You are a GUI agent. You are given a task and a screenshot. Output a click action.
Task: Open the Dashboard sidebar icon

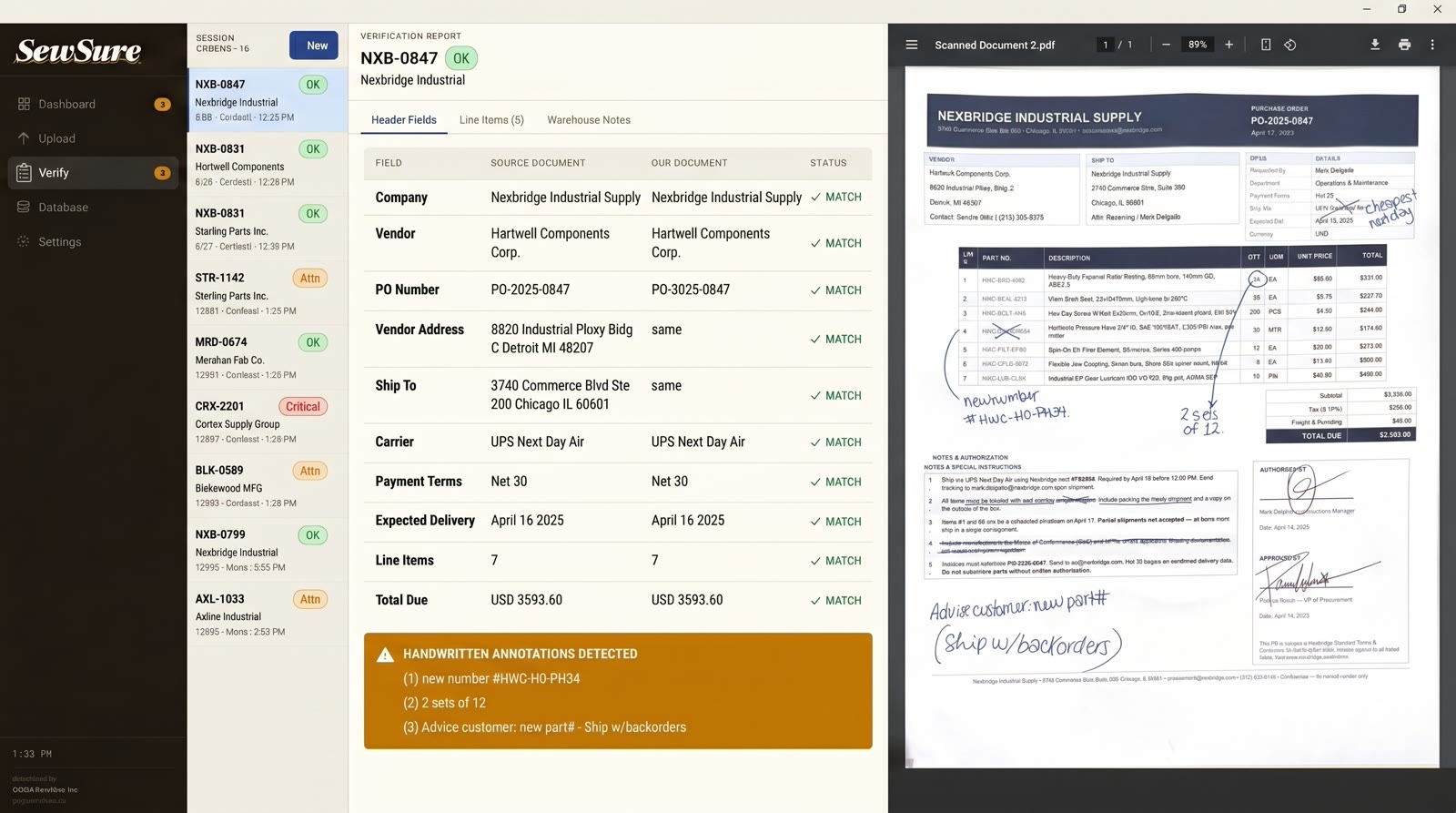[24, 104]
